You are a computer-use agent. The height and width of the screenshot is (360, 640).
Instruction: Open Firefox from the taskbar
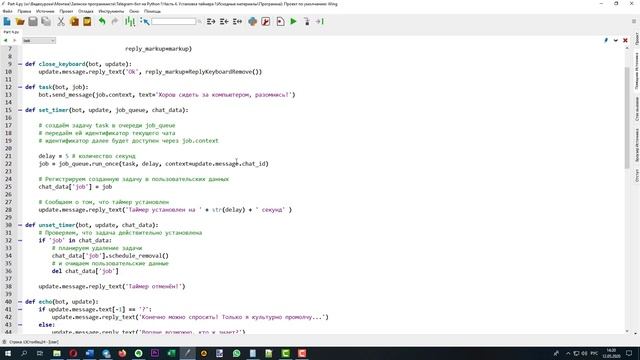[x=122, y=353]
